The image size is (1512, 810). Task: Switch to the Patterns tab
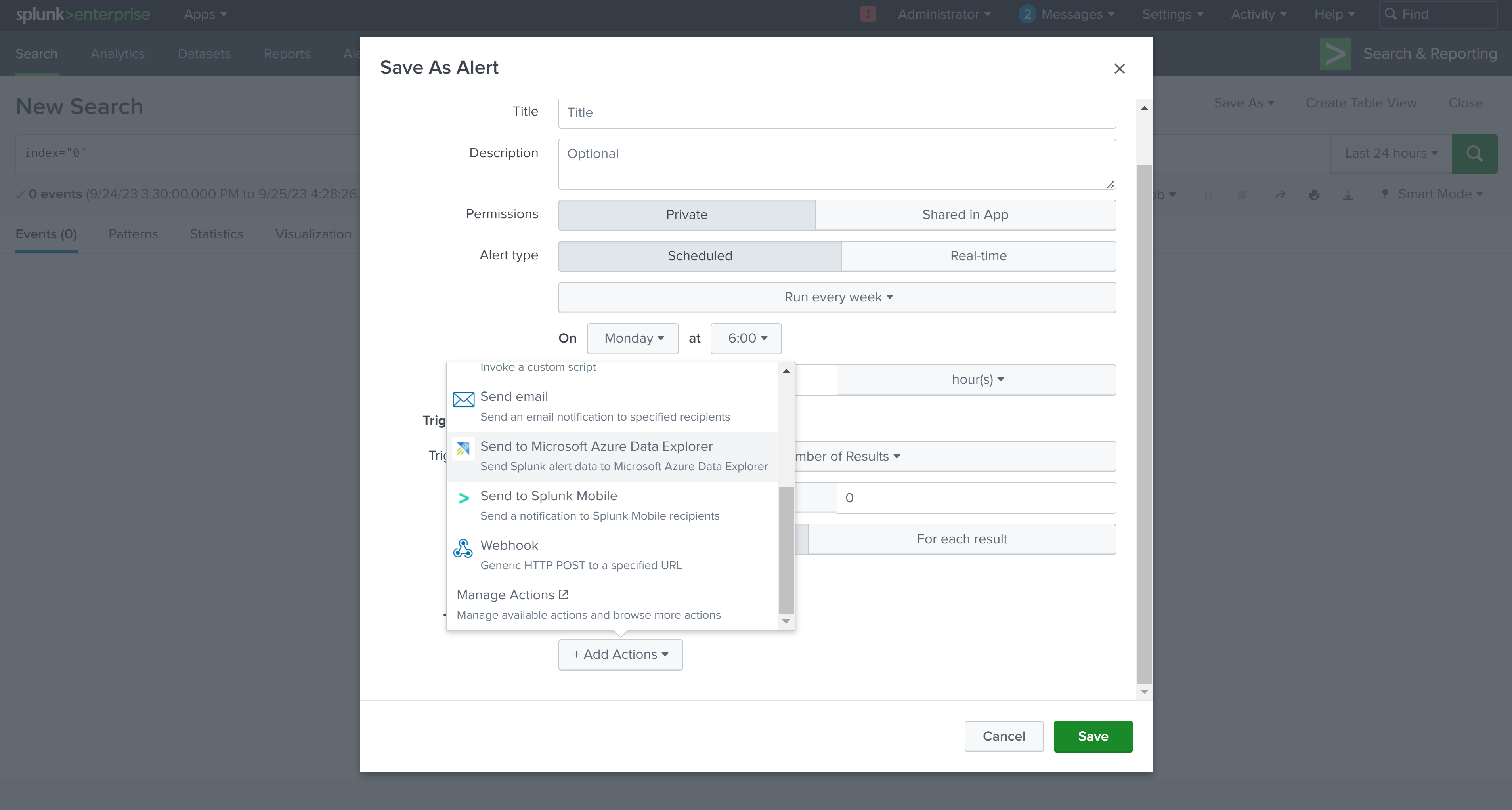point(133,233)
